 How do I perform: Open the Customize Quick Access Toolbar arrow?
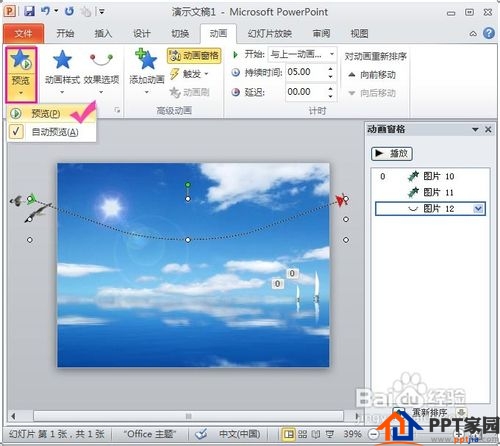point(101,12)
